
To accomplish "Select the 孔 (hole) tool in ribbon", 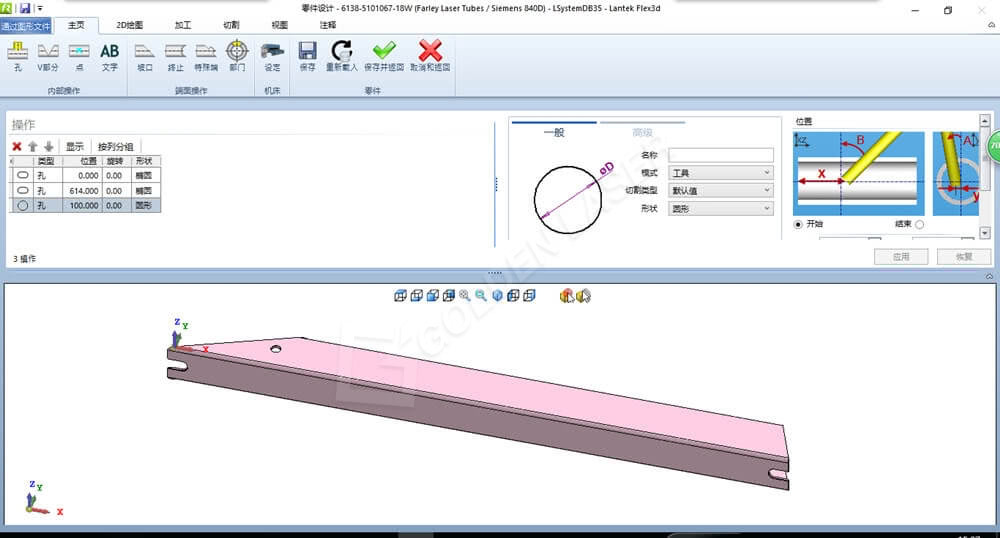I will click(18, 55).
